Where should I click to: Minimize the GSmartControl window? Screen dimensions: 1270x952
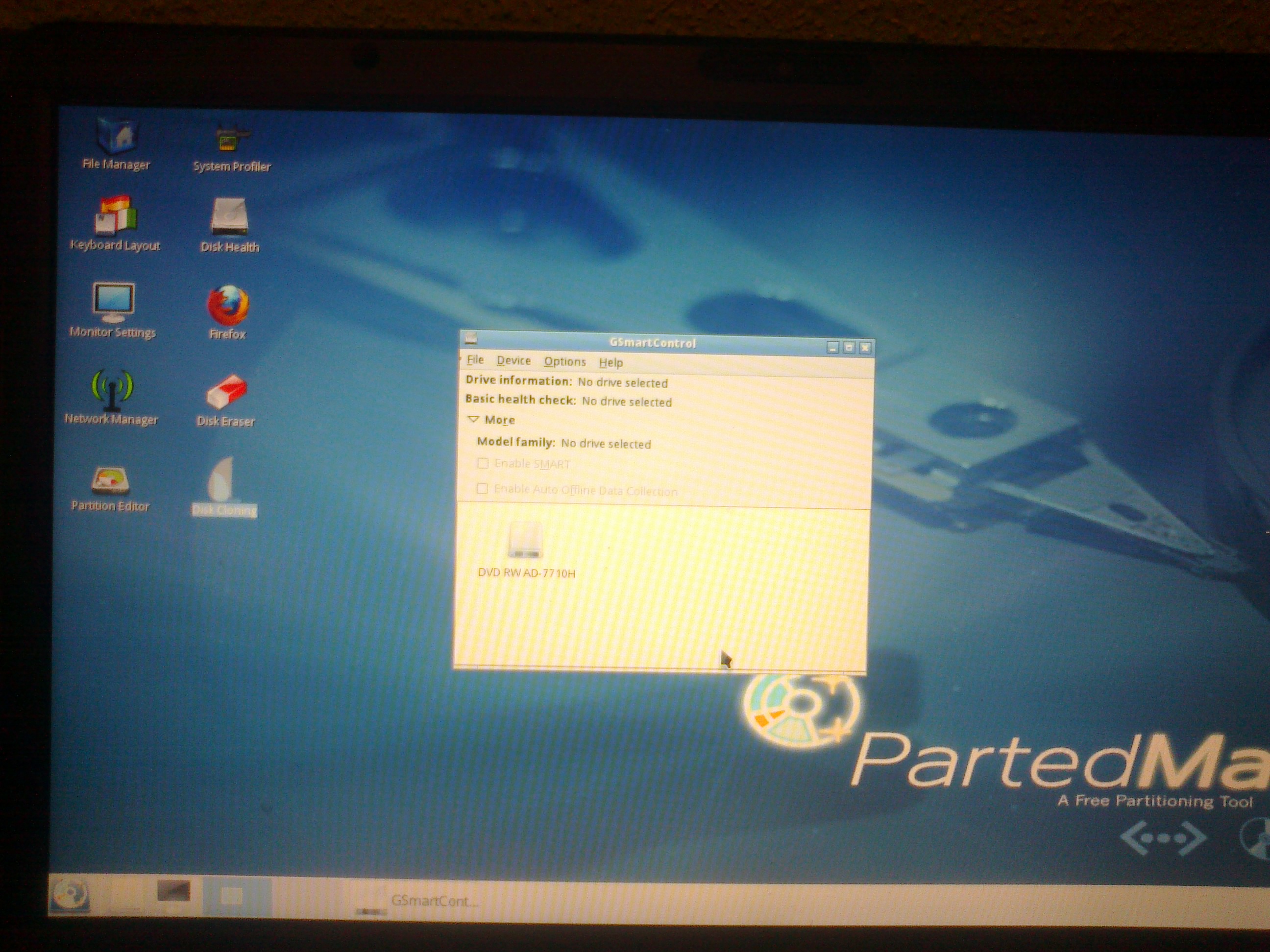click(833, 348)
